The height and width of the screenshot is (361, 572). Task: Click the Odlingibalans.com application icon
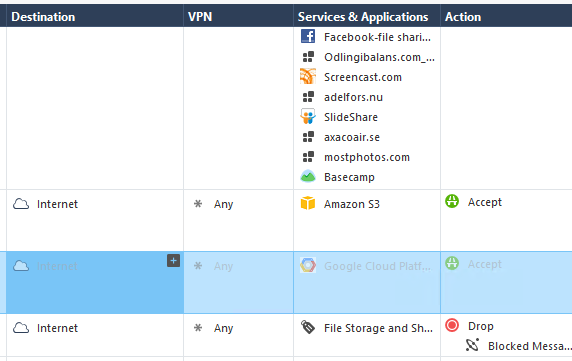tap(308, 57)
